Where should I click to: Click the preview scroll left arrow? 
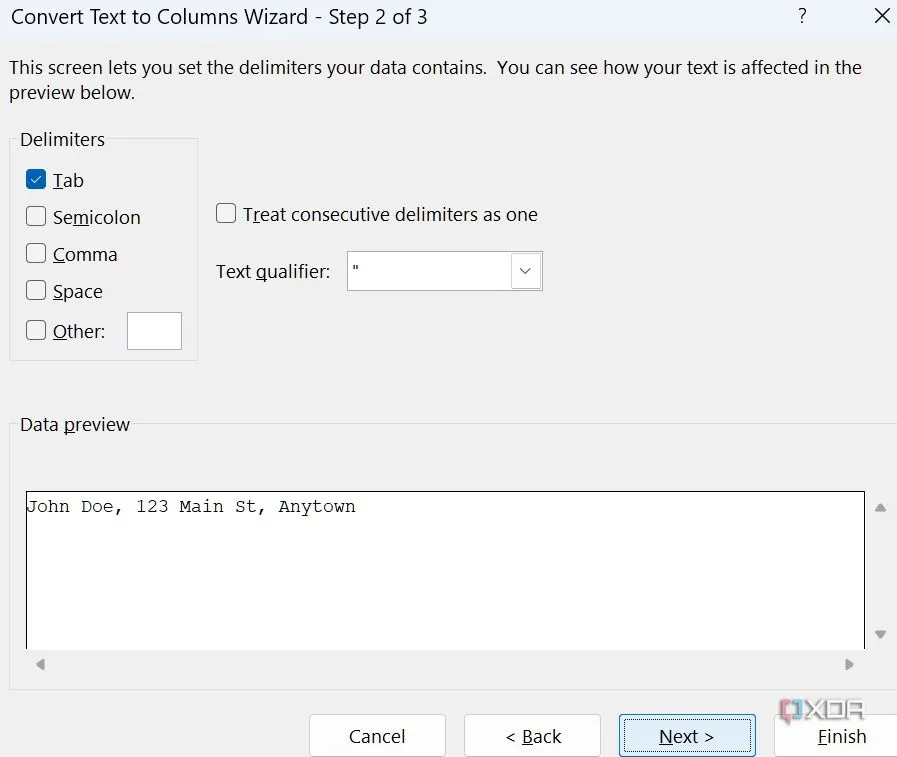pos(40,664)
